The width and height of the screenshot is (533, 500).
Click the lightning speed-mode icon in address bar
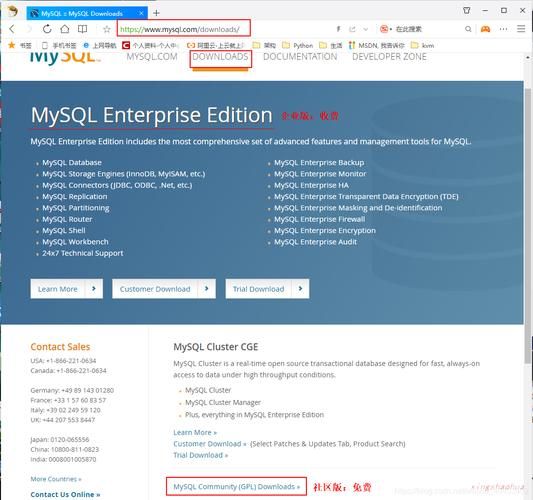click(x=339, y=29)
